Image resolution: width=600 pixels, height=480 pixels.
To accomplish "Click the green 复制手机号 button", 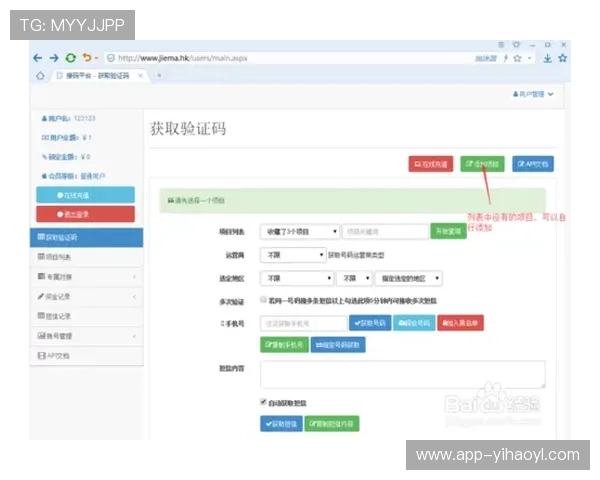I will [x=284, y=345].
